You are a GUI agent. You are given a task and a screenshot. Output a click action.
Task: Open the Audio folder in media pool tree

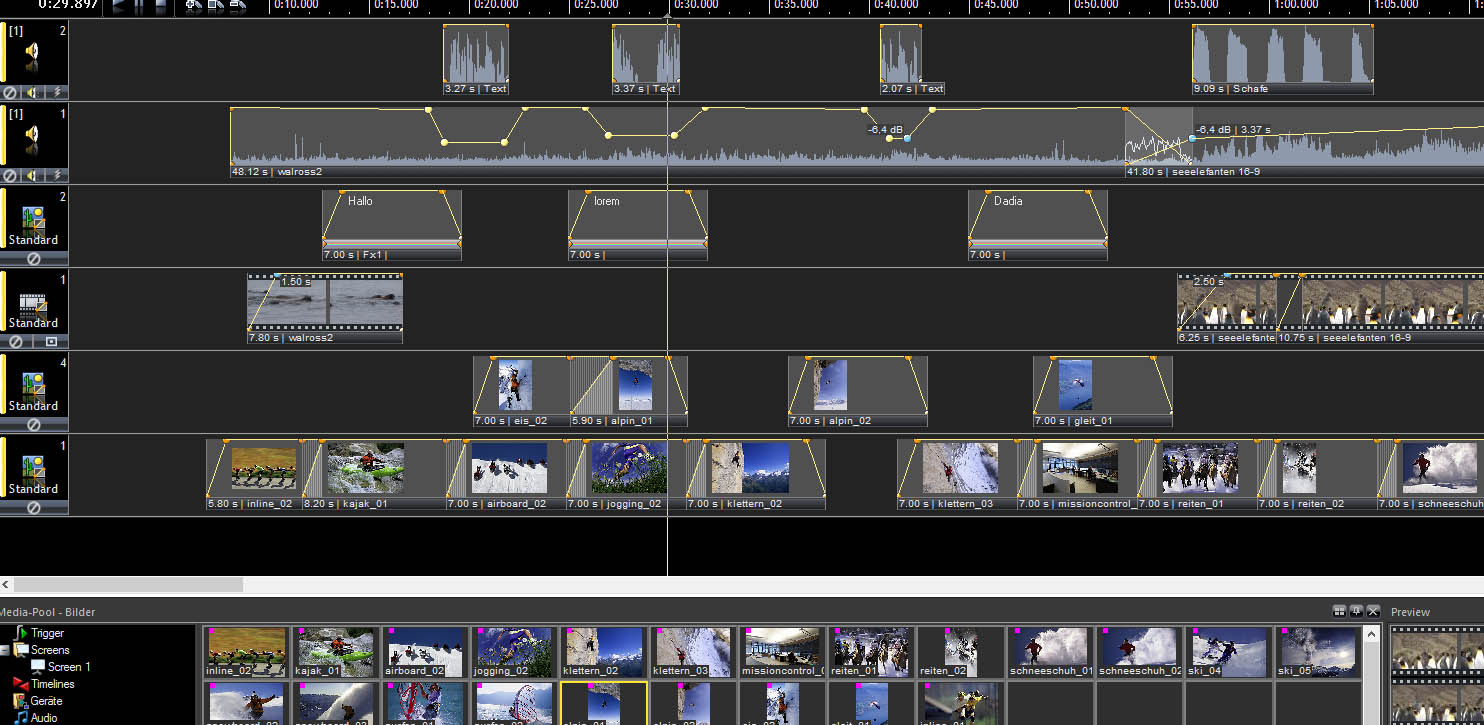tap(44, 717)
